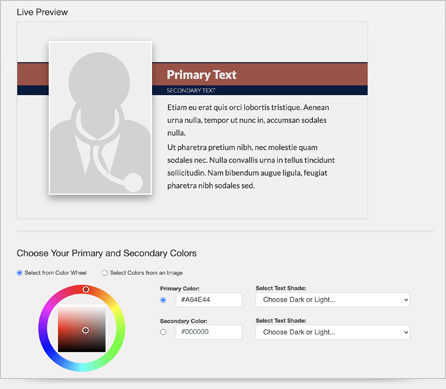
Task: Select the 'Select from Color Wheel' radio option
Action: 20,273
